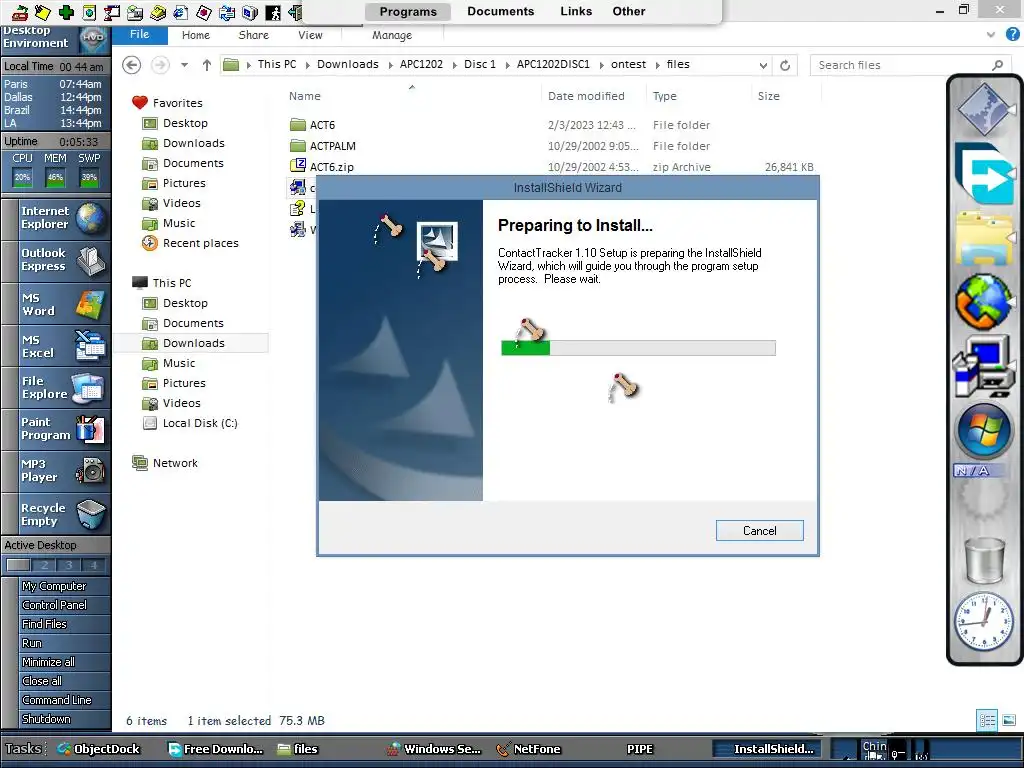The width and height of the screenshot is (1024, 768).
Task: Refresh the files folder view
Action: point(785,65)
